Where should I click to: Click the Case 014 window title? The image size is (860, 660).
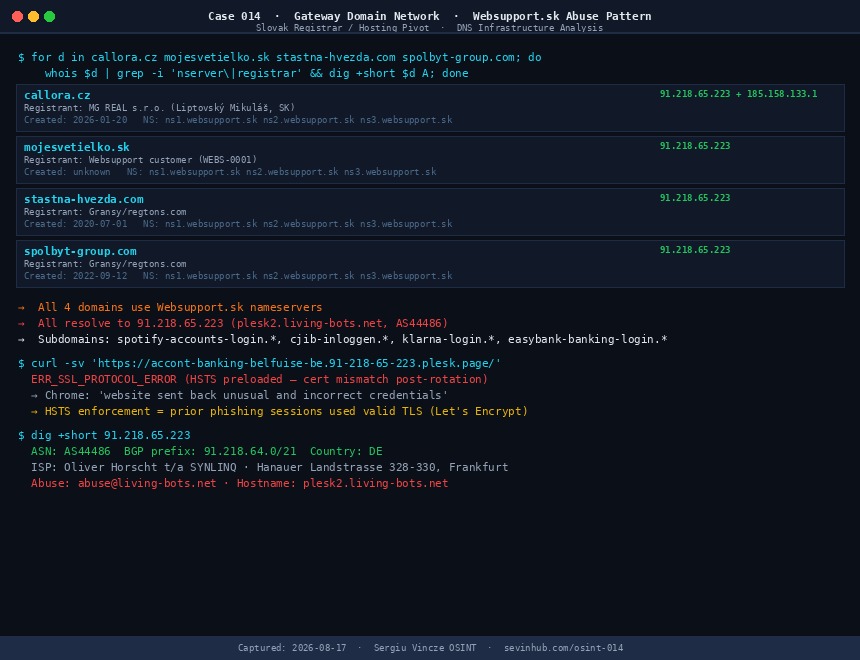[x=429, y=16]
